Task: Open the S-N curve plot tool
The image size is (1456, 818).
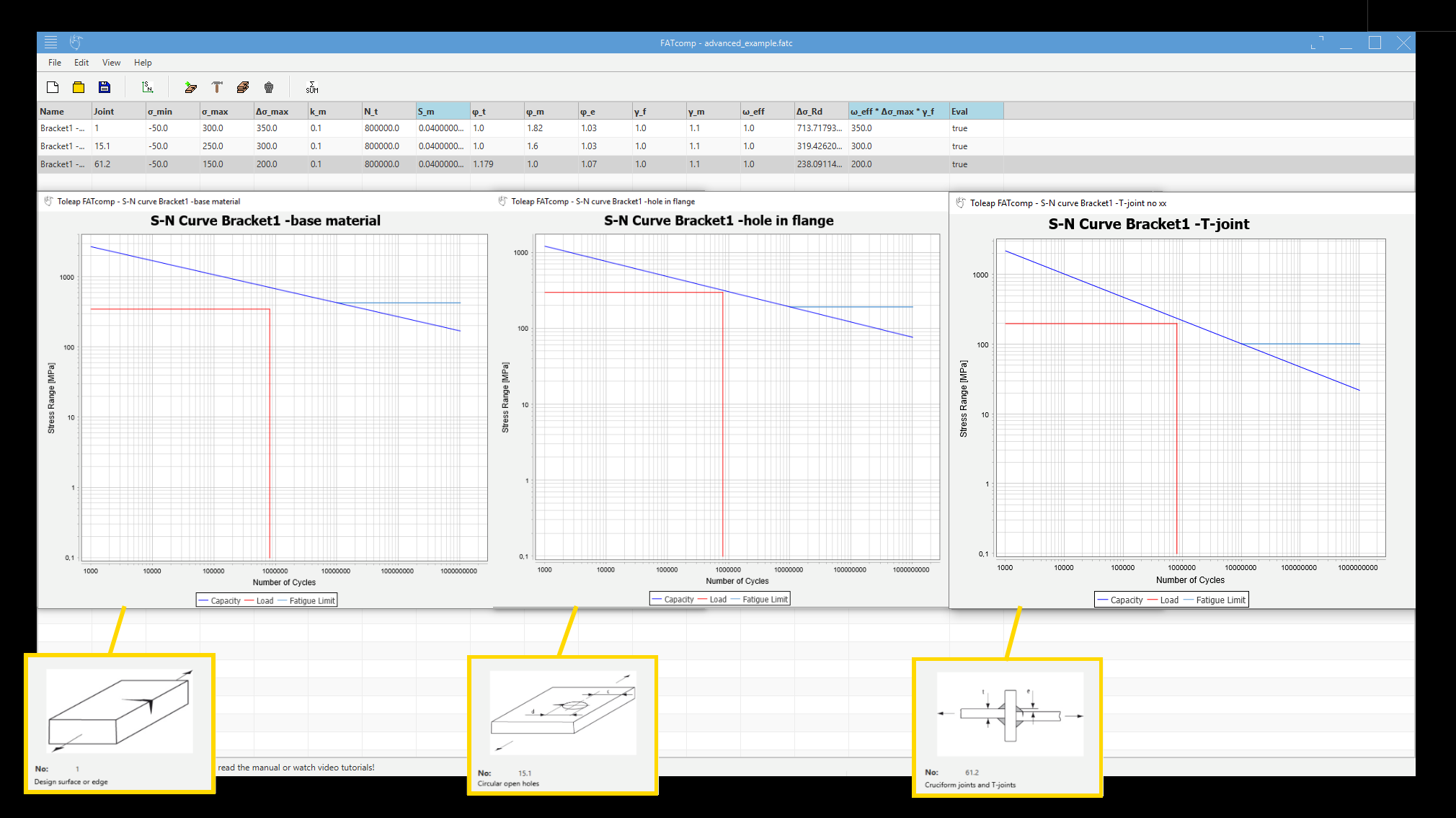Action: 148,87
